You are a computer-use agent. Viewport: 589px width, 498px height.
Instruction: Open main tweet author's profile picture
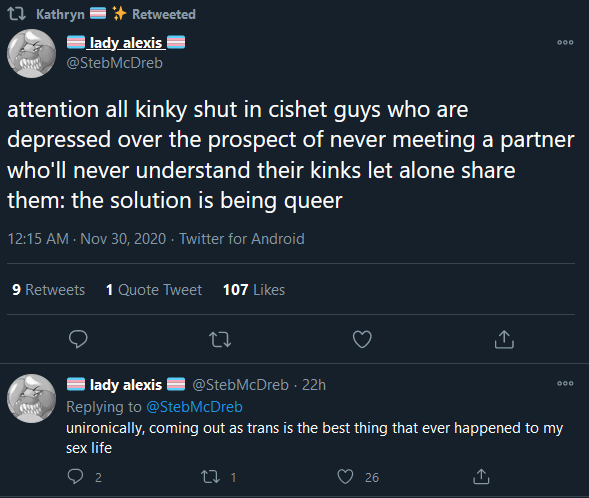[x=32, y=53]
